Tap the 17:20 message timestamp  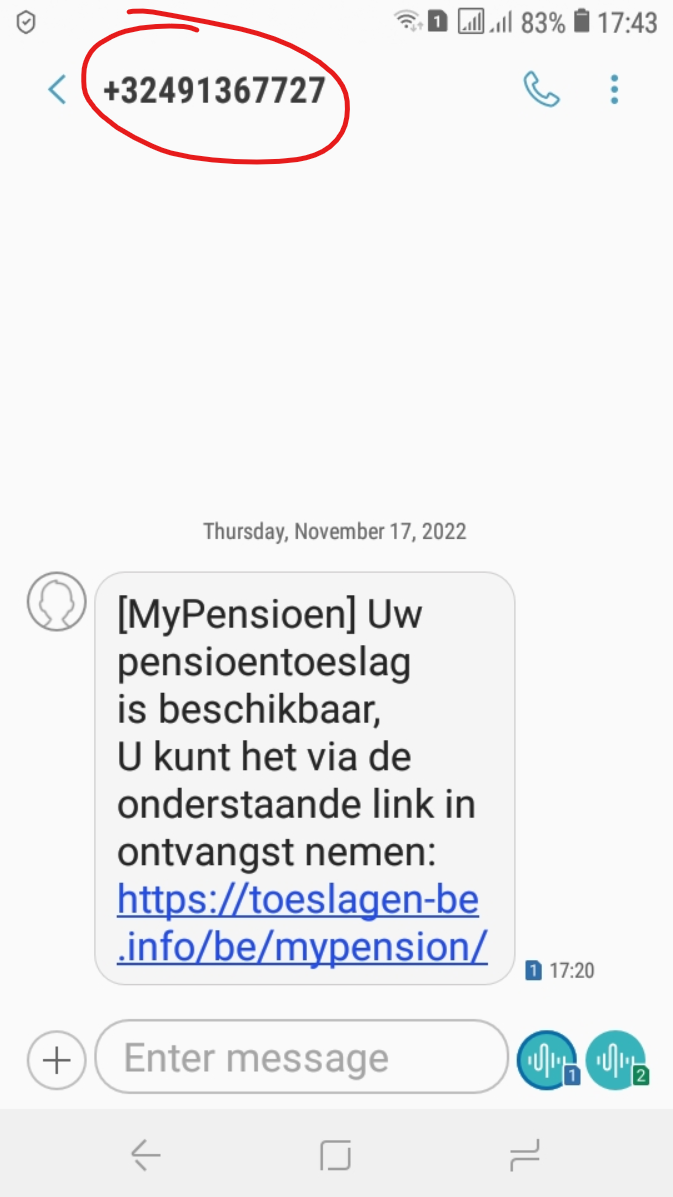572,971
